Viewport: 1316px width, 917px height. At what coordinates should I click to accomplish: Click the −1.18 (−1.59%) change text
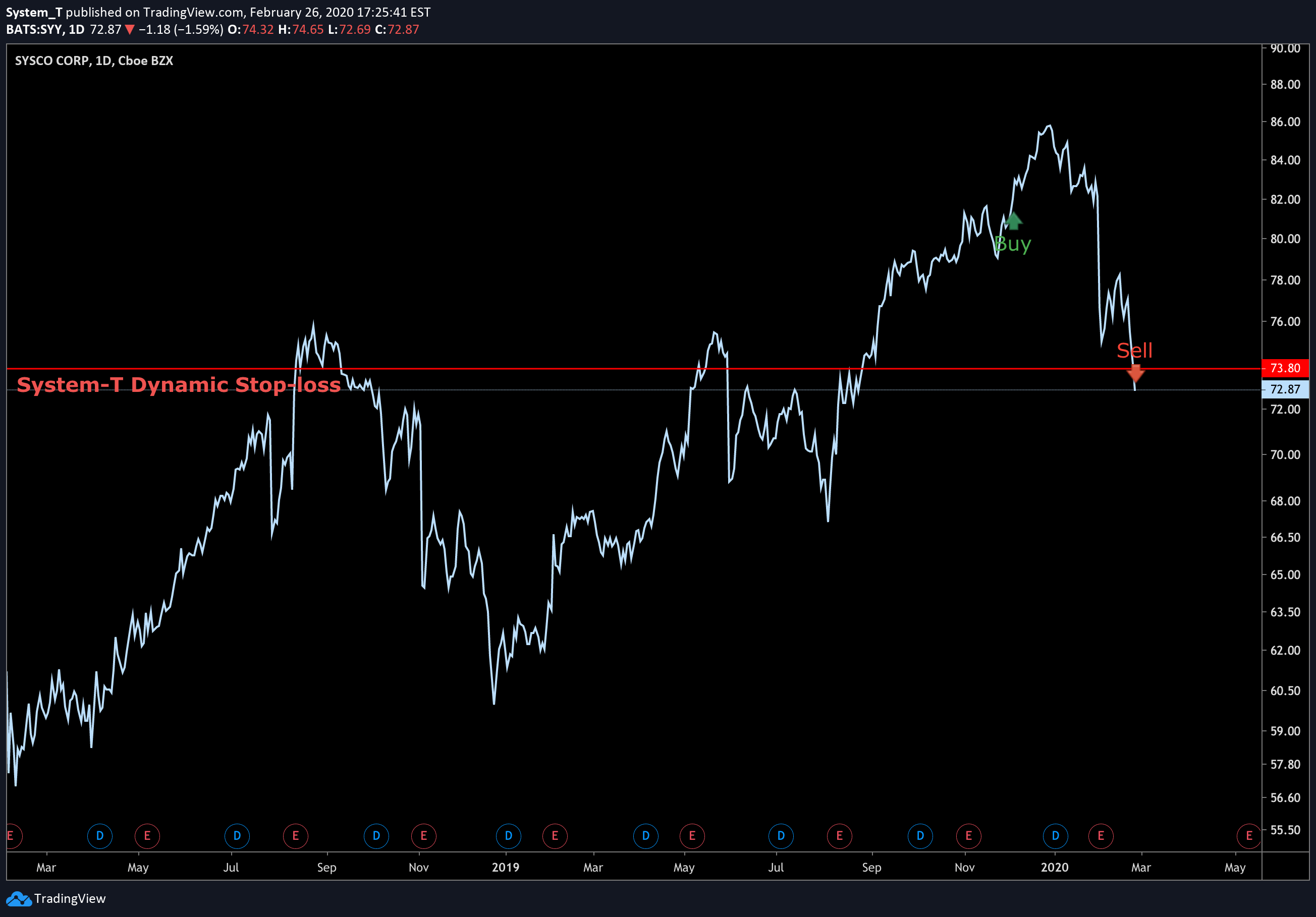(181, 30)
